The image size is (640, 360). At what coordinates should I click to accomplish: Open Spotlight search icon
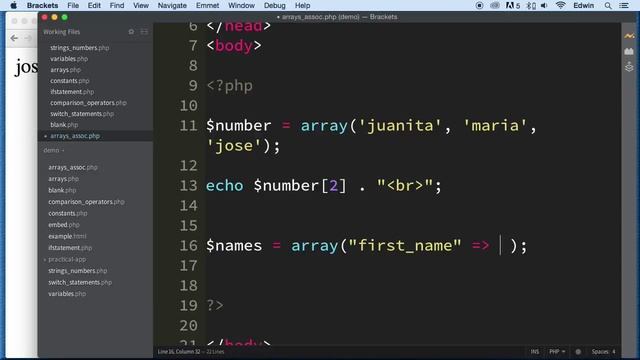(608, 5)
